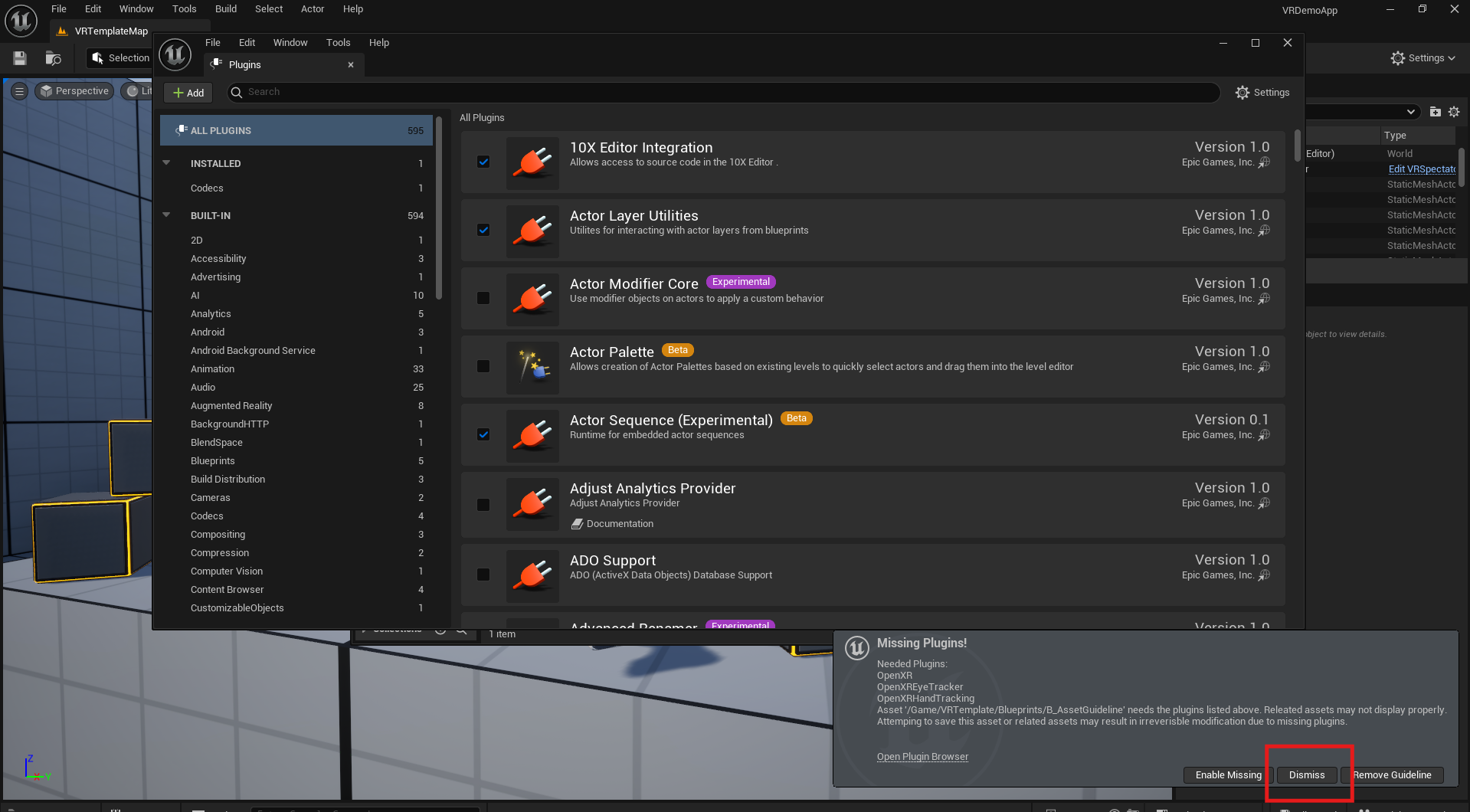
Task: Click the Actor Palette plugin icon
Action: click(532, 367)
